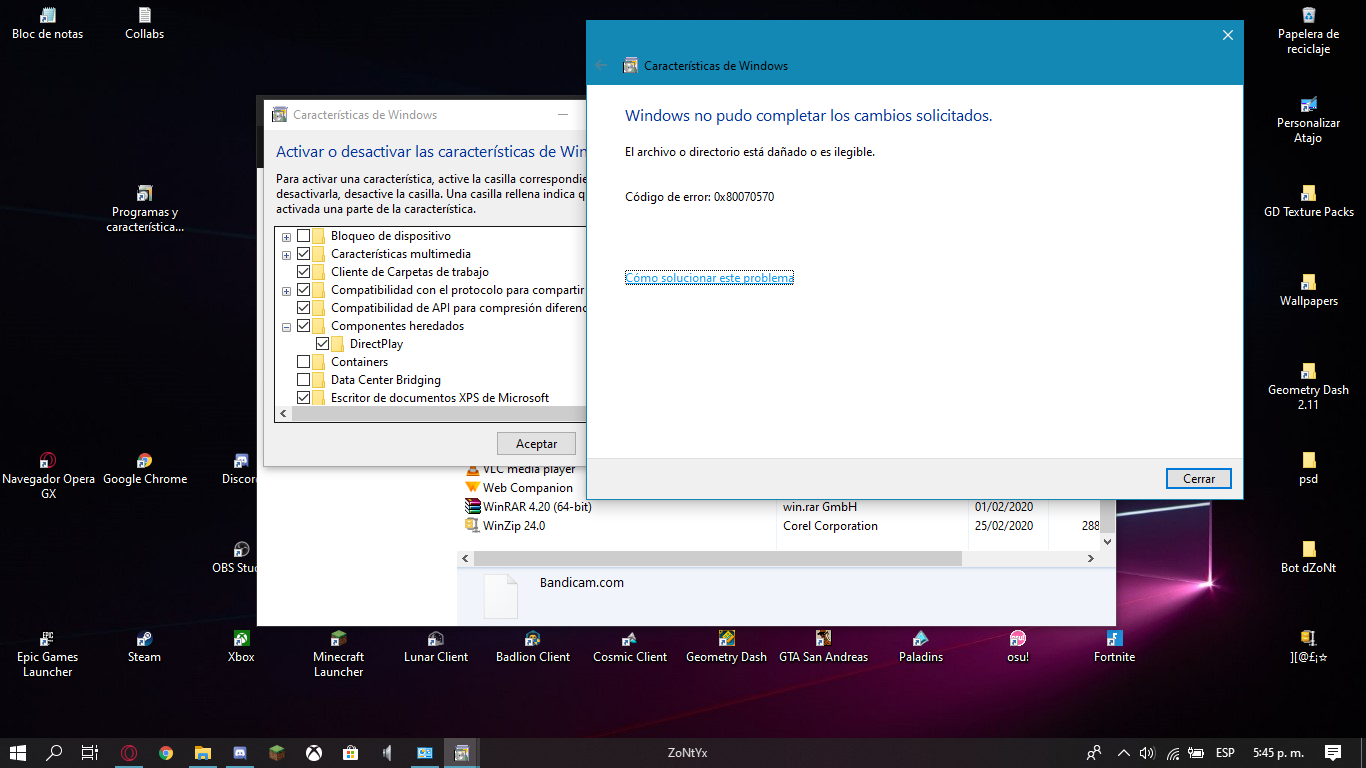Image resolution: width=1366 pixels, height=768 pixels.
Task: Enable the Containers feature checkbox
Action: click(304, 362)
